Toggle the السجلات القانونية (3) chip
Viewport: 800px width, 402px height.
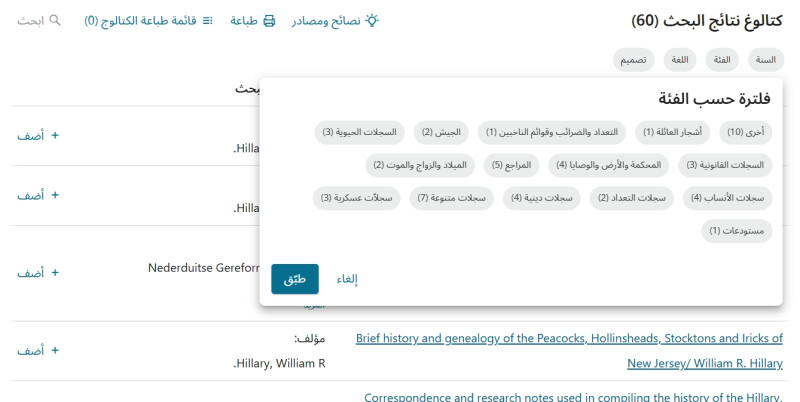(x=724, y=165)
